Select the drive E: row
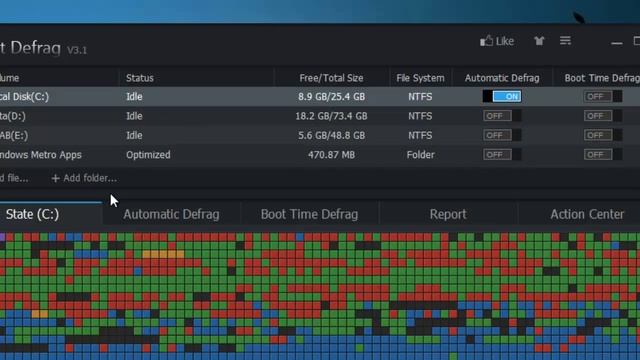640x360 pixels. pyautogui.click(x=320, y=135)
